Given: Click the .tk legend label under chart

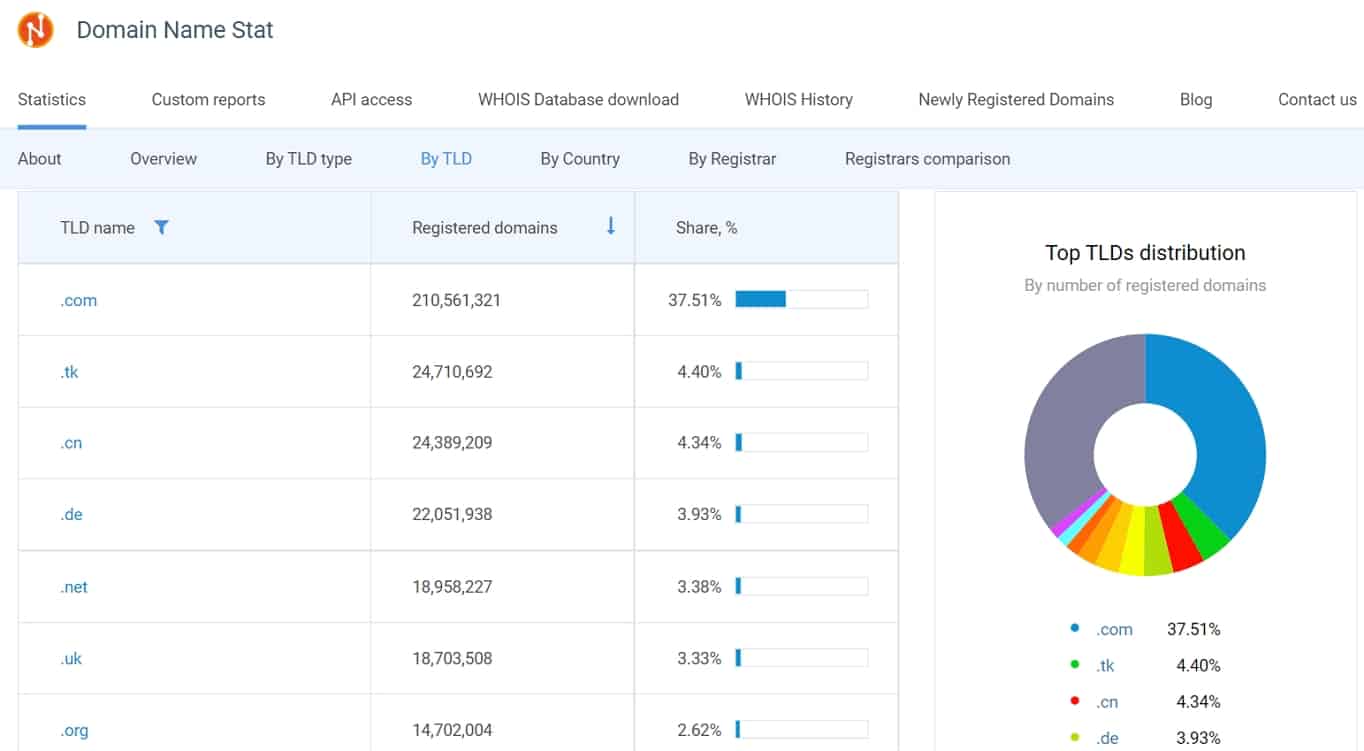Looking at the screenshot, I should tap(1105, 665).
